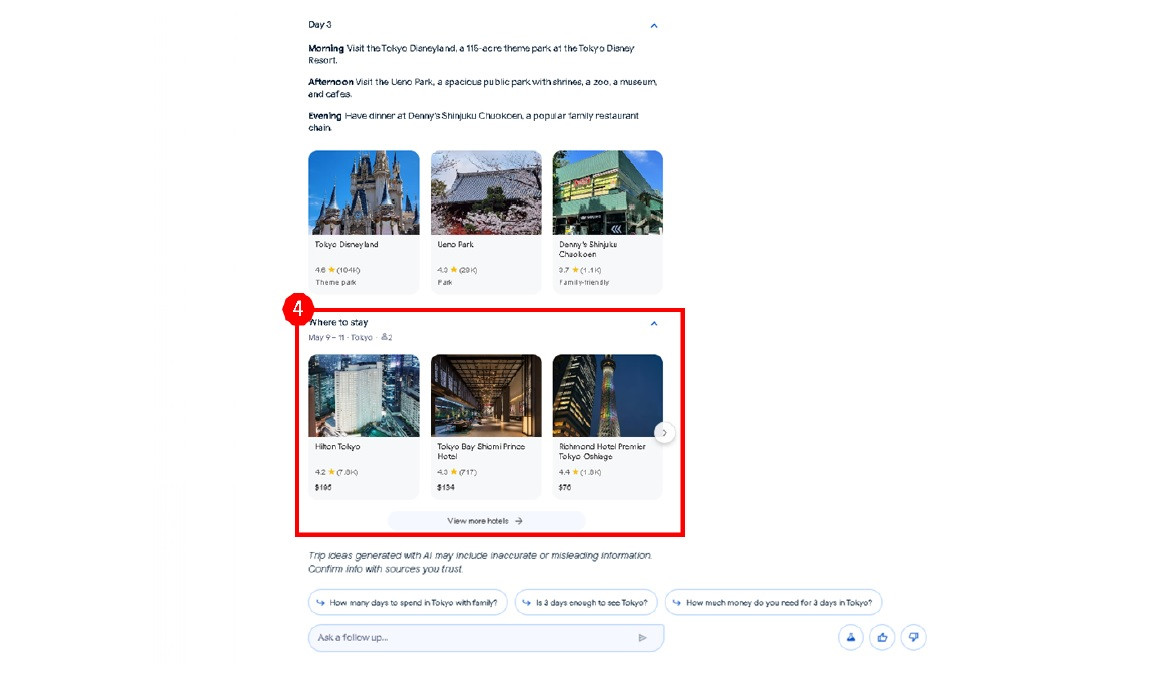Click the Ueno Park title text

[455, 245]
